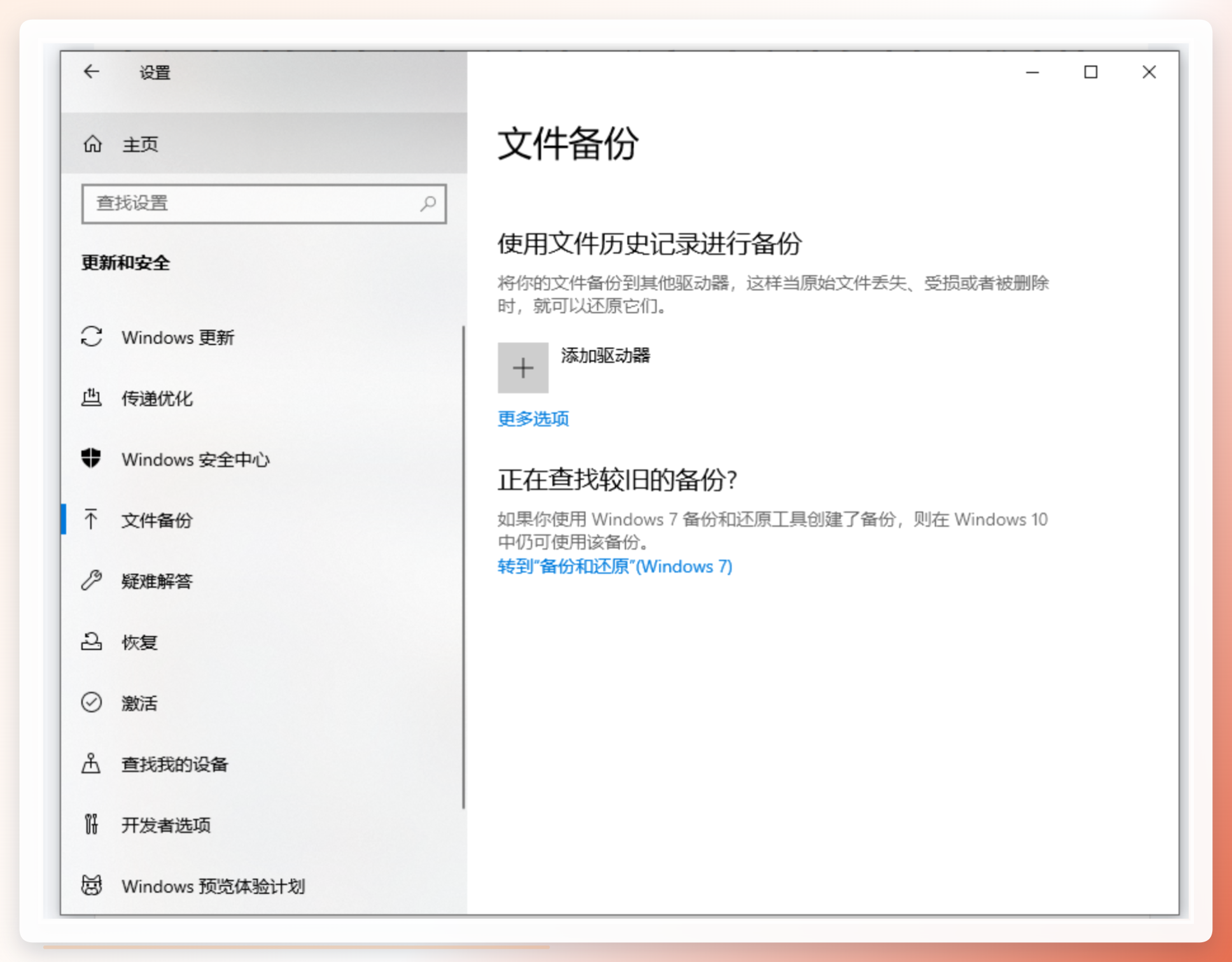Click the 恢复 icon

pos(92,642)
